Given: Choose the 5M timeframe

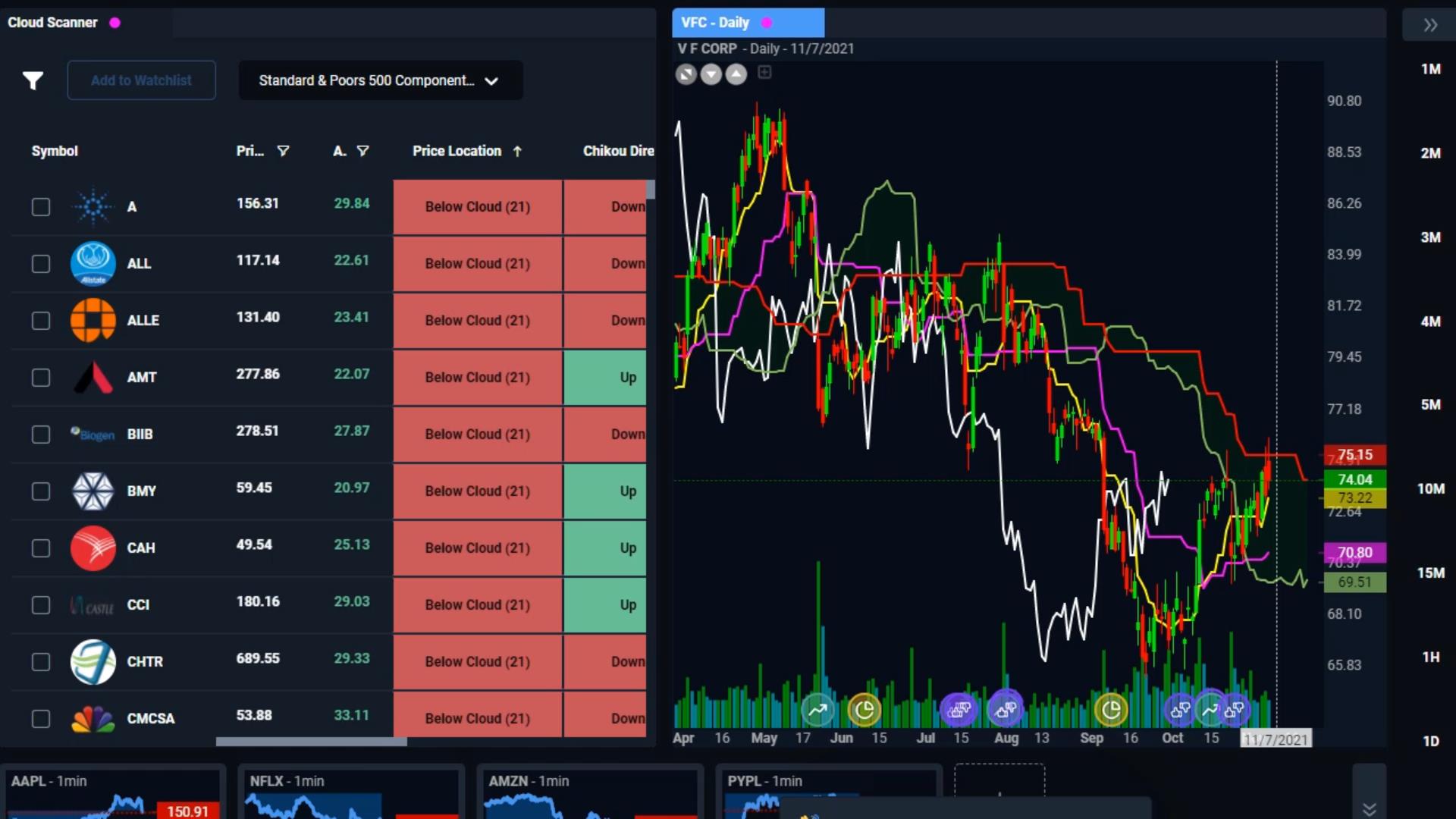Looking at the screenshot, I should pos(1430,405).
